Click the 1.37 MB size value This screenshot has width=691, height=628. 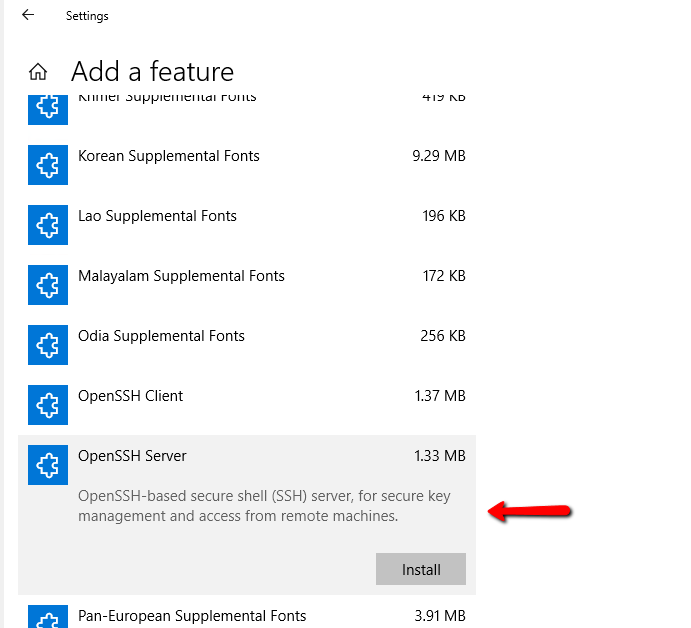pos(440,396)
